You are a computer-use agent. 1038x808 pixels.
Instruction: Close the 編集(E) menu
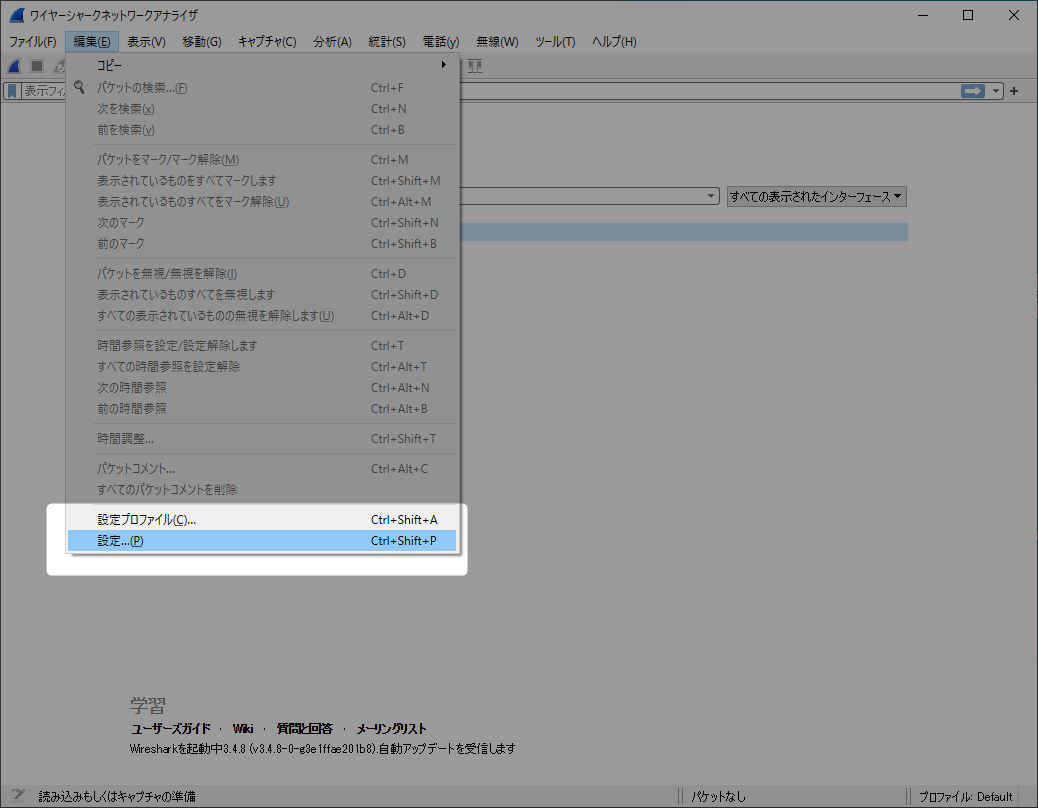coord(91,41)
